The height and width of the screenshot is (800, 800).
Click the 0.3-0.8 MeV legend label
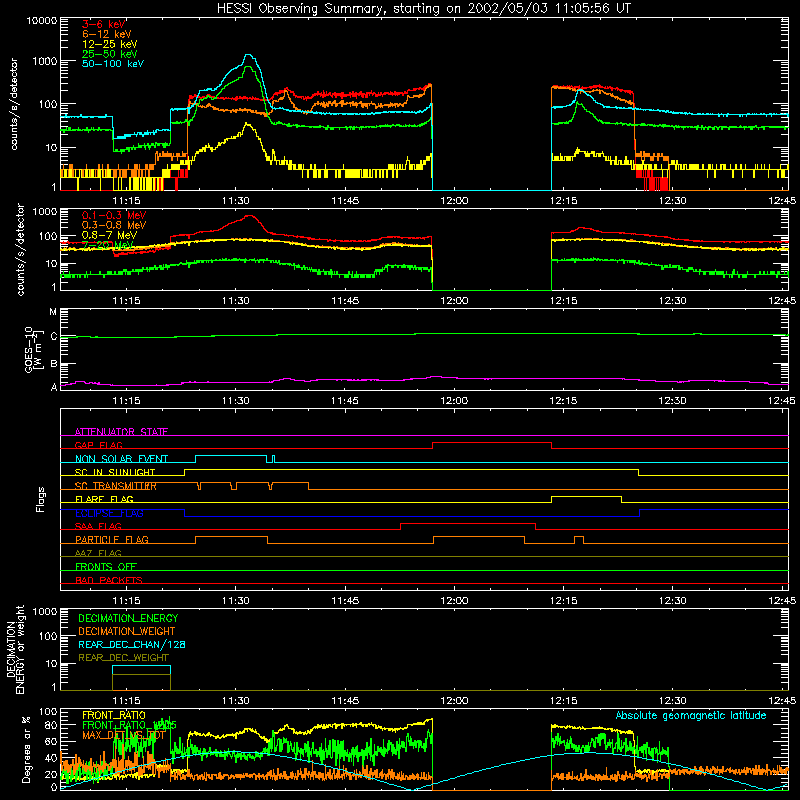tap(114, 225)
